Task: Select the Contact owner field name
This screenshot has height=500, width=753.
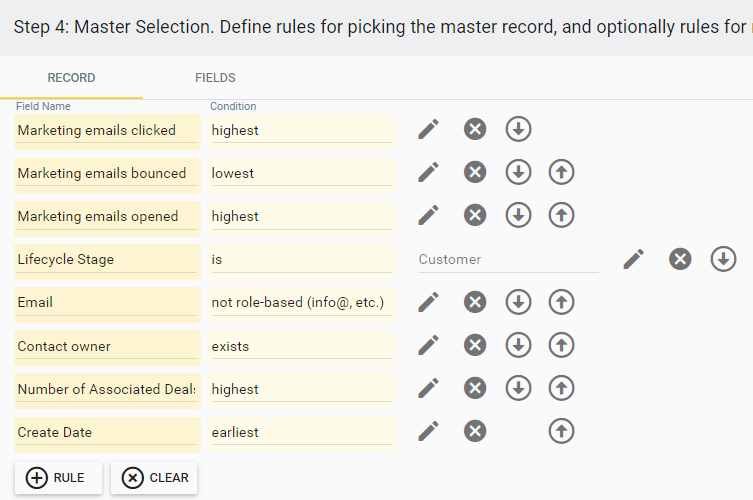Action: (x=108, y=347)
